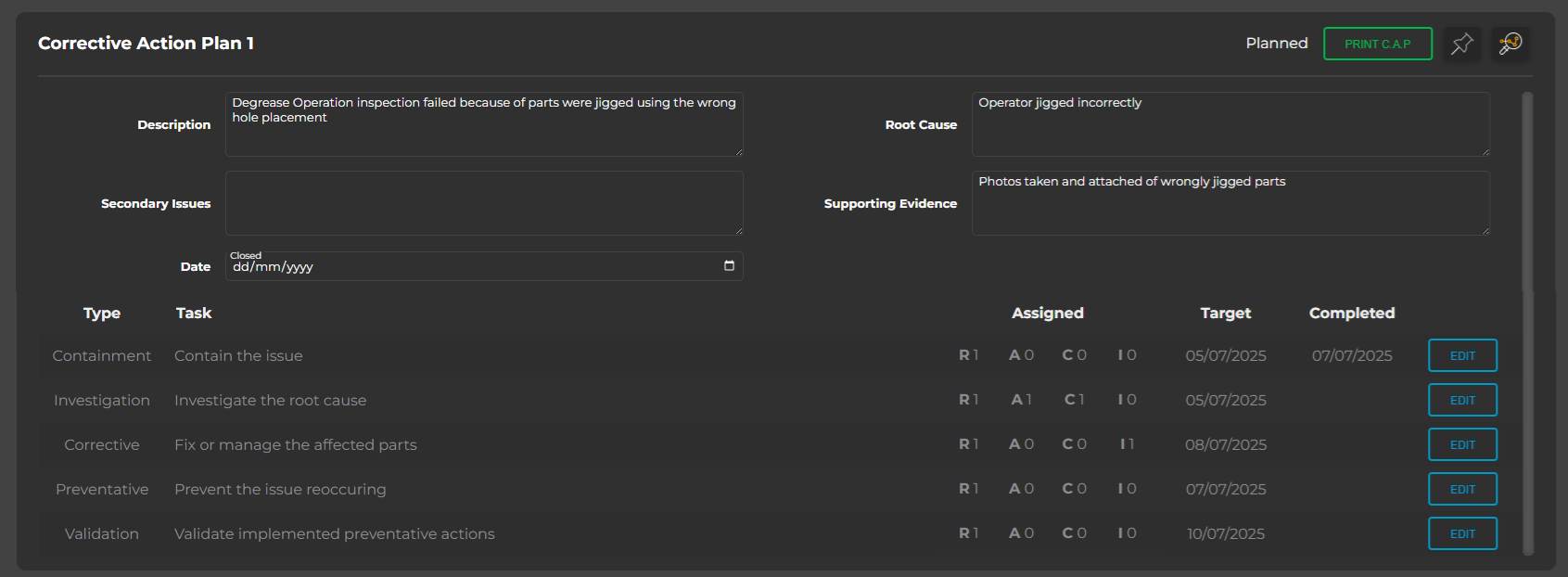This screenshot has width=1568, height=577.
Task: Edit the Investigation task
Action: click(x=1462, y=400)
